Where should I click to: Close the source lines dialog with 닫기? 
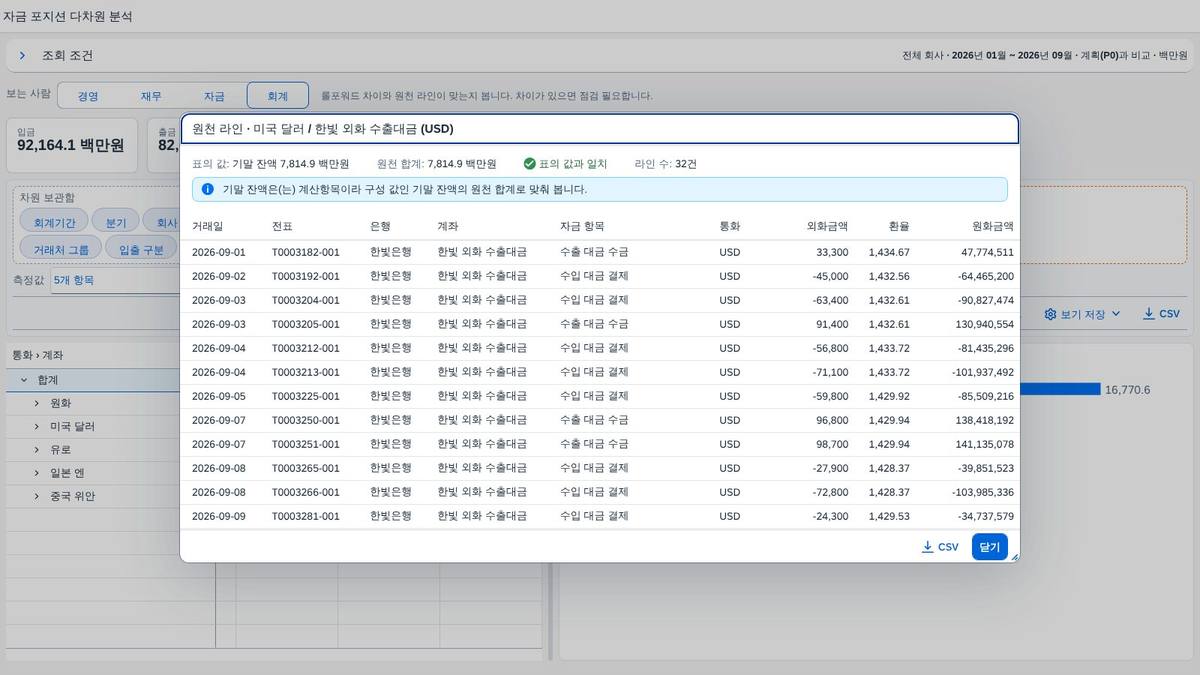989,547
